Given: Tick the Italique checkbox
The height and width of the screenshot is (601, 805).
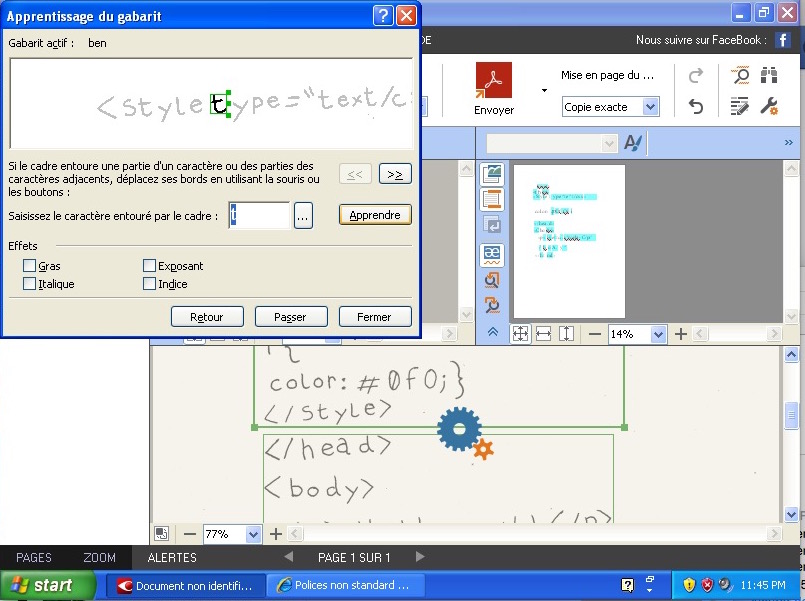Looking at the screenshot, I should [x=29, y=284].
